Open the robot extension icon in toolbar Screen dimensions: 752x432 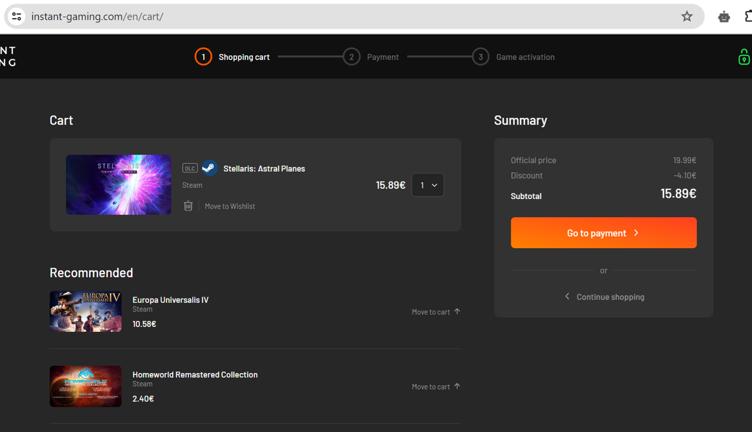(x=724, y=17)
